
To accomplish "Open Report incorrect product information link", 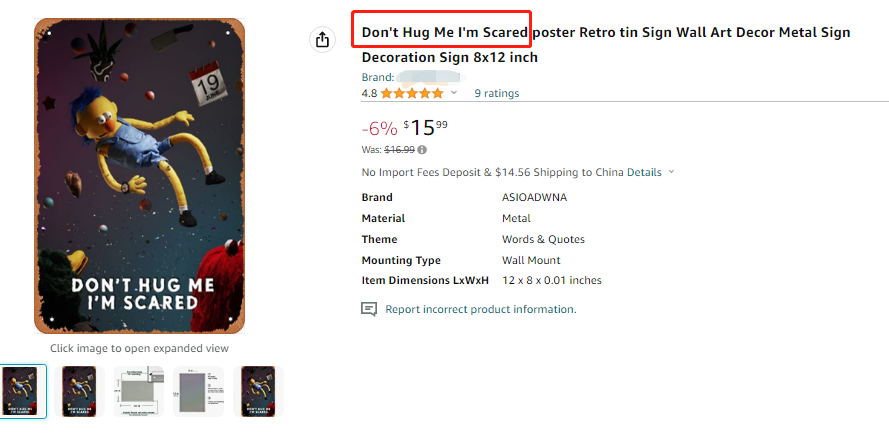I will (481, 310).
